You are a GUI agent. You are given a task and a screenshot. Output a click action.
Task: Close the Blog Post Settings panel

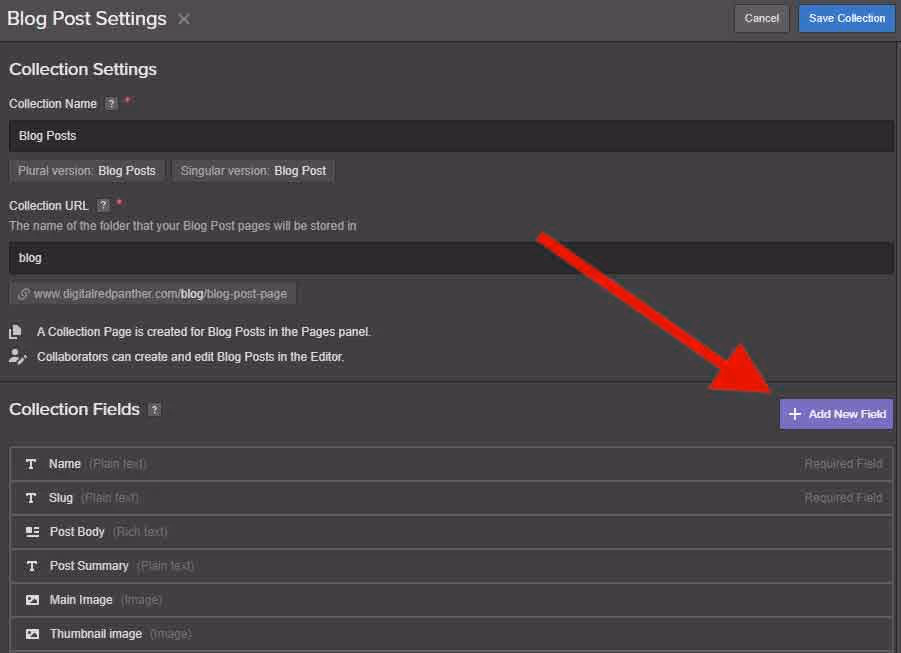(x=183, y=18)
